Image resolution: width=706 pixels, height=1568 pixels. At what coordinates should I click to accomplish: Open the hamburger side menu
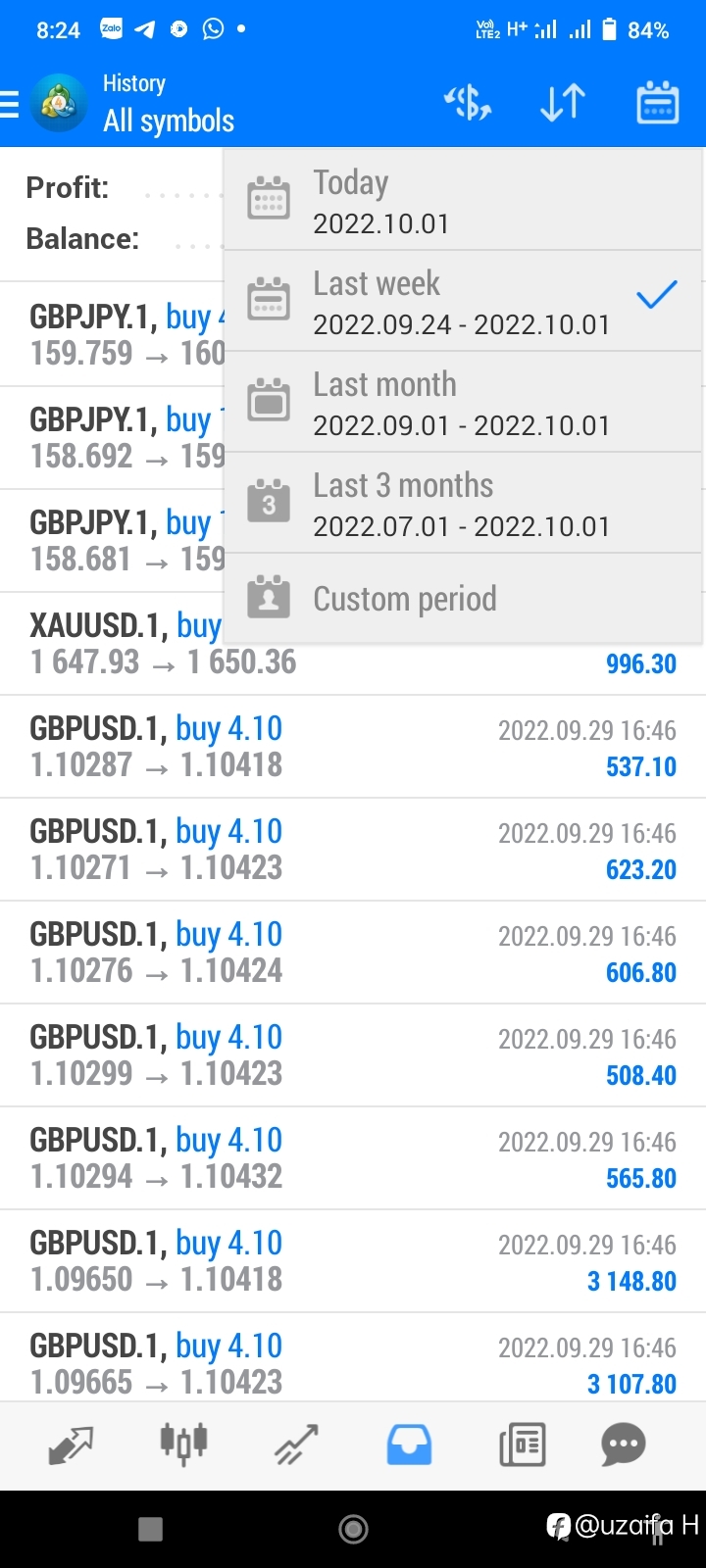pyautogui.click(x=9, y=103)
